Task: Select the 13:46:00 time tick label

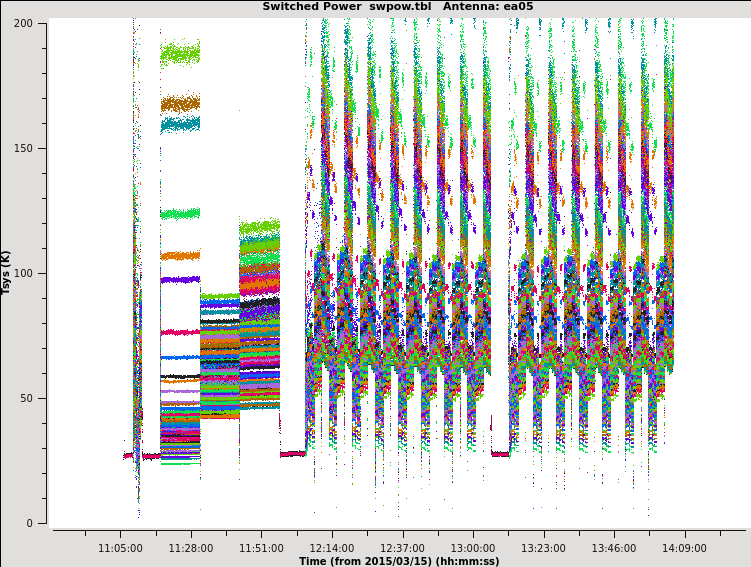Action: click(x=614, y=548)
